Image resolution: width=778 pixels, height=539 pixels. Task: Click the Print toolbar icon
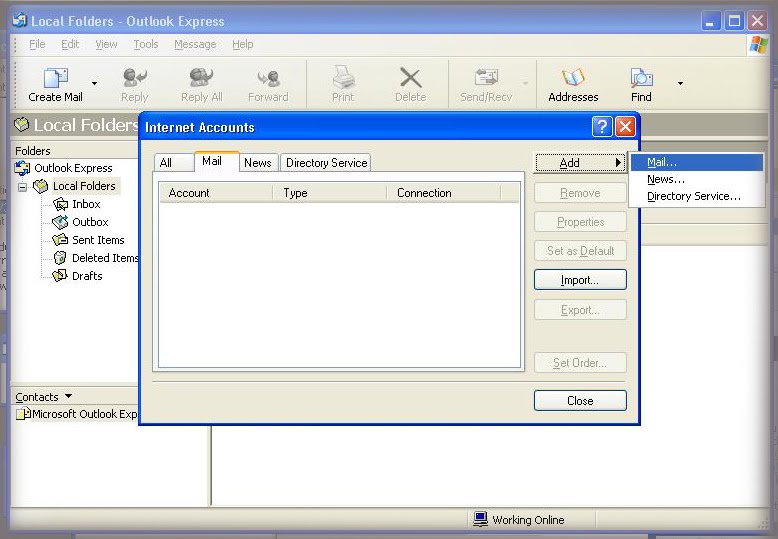343,77
